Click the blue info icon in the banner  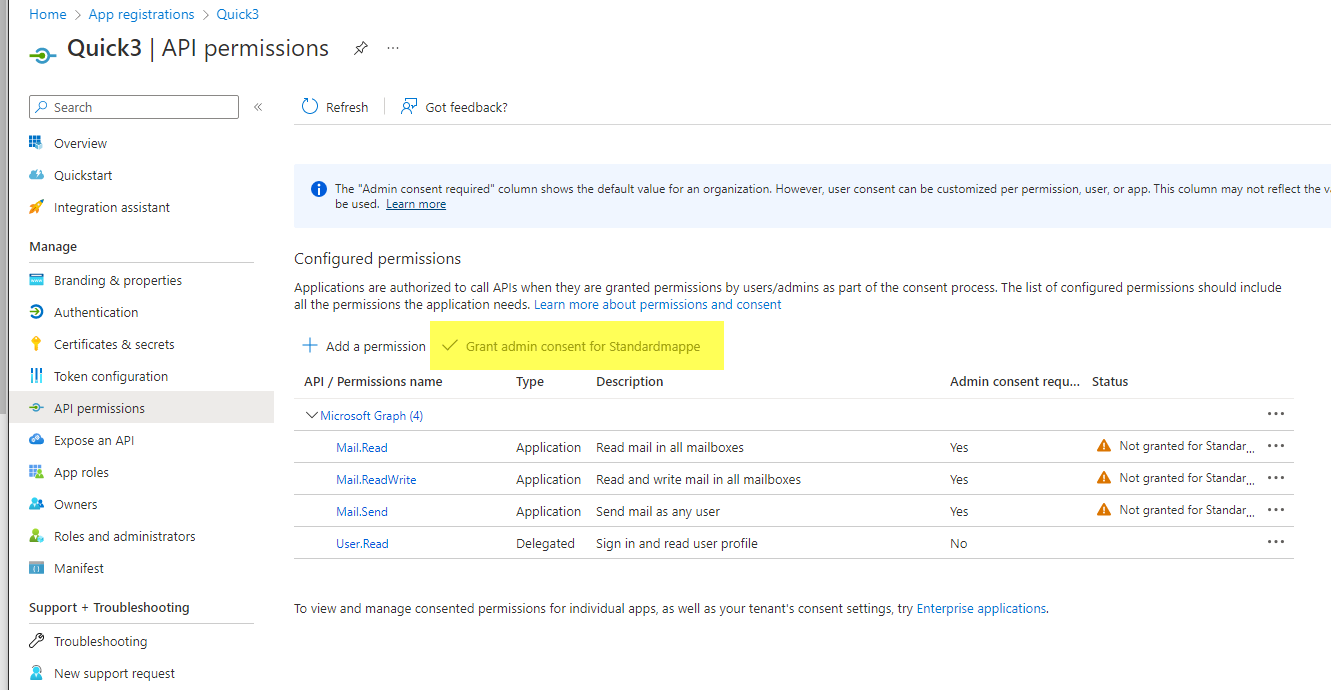click(x=319, y=189)
